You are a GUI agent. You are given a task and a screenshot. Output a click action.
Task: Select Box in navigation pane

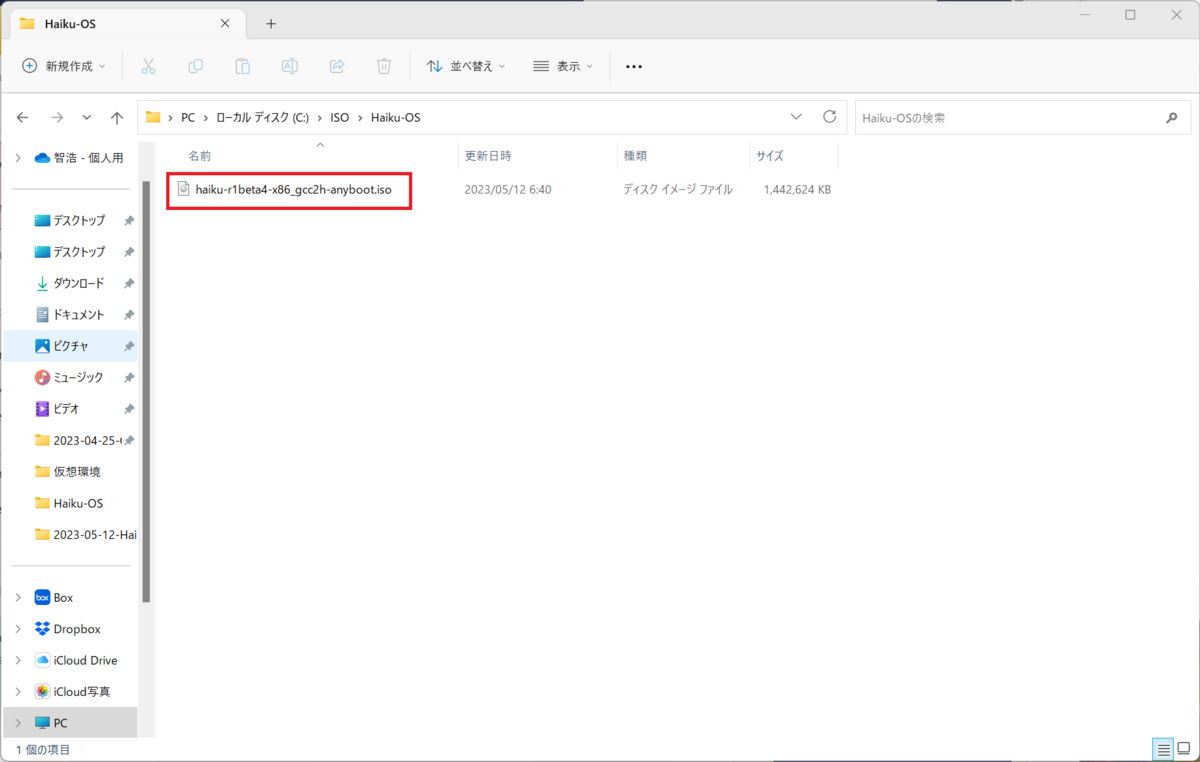point(63,597)
